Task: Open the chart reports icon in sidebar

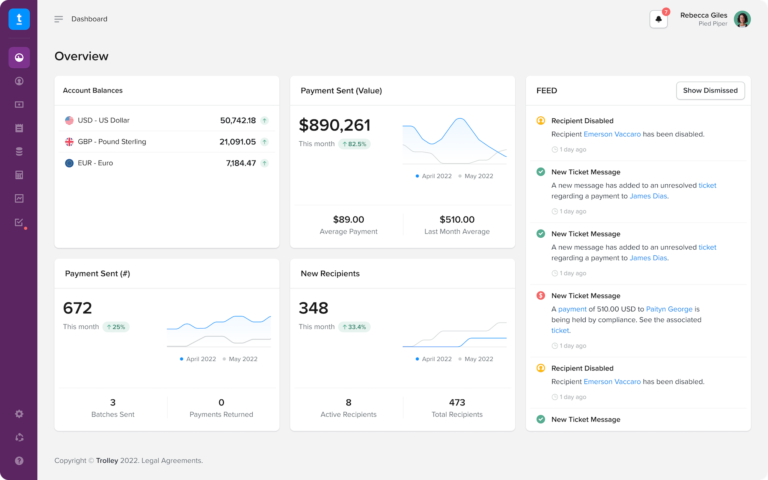Action: tap(19, 198)
